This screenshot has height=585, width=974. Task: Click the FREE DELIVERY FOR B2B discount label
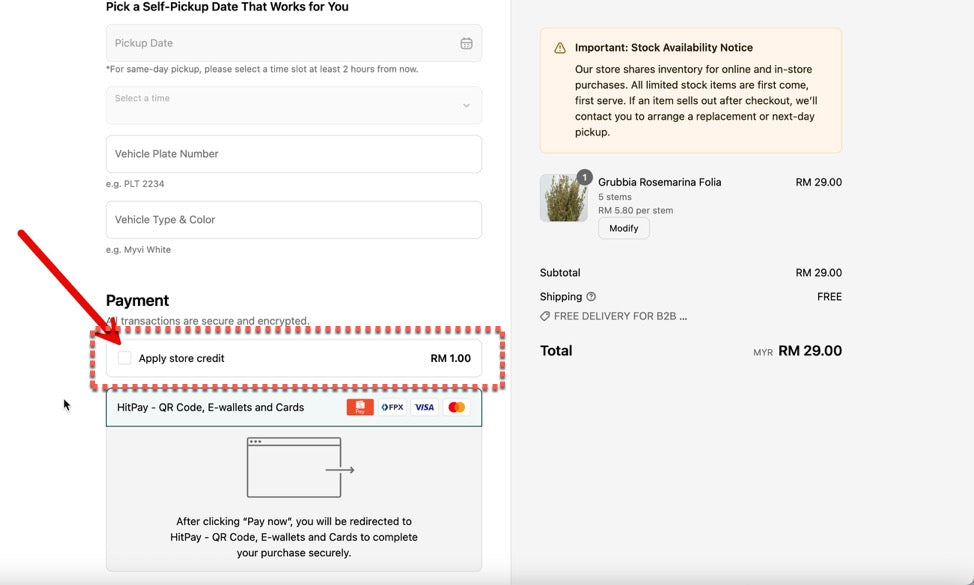point(620,316)
